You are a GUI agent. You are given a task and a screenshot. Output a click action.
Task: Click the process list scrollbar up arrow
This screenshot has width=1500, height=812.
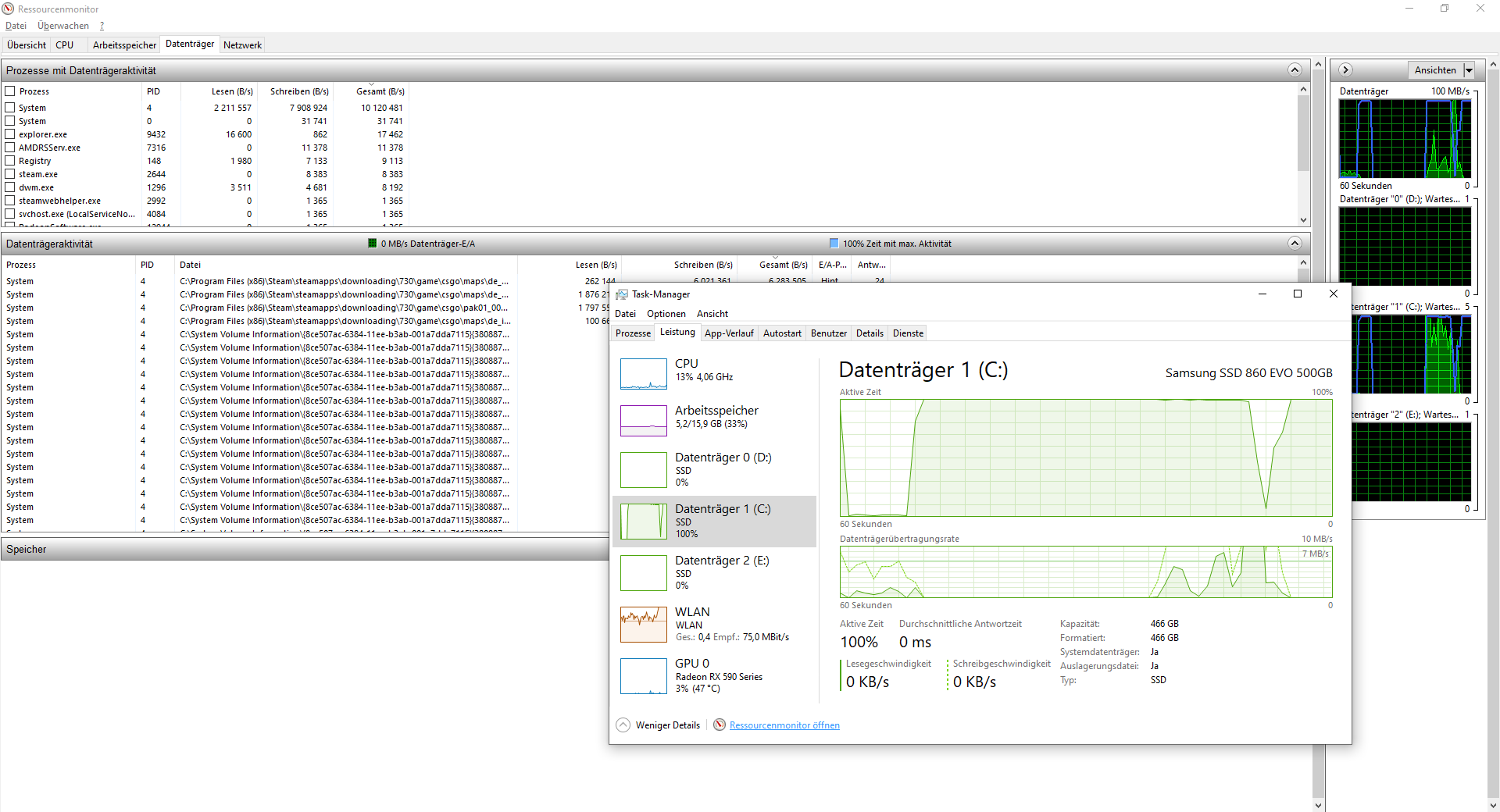tap(1303, 89)
